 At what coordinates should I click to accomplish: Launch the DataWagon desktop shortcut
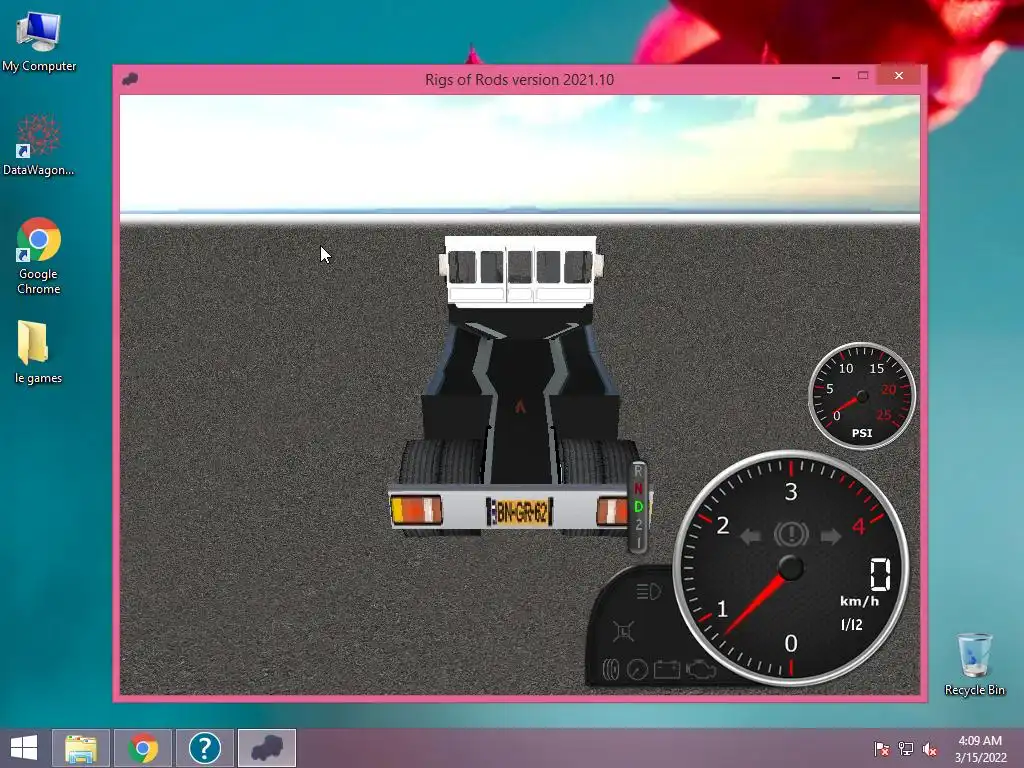[39, 145]
